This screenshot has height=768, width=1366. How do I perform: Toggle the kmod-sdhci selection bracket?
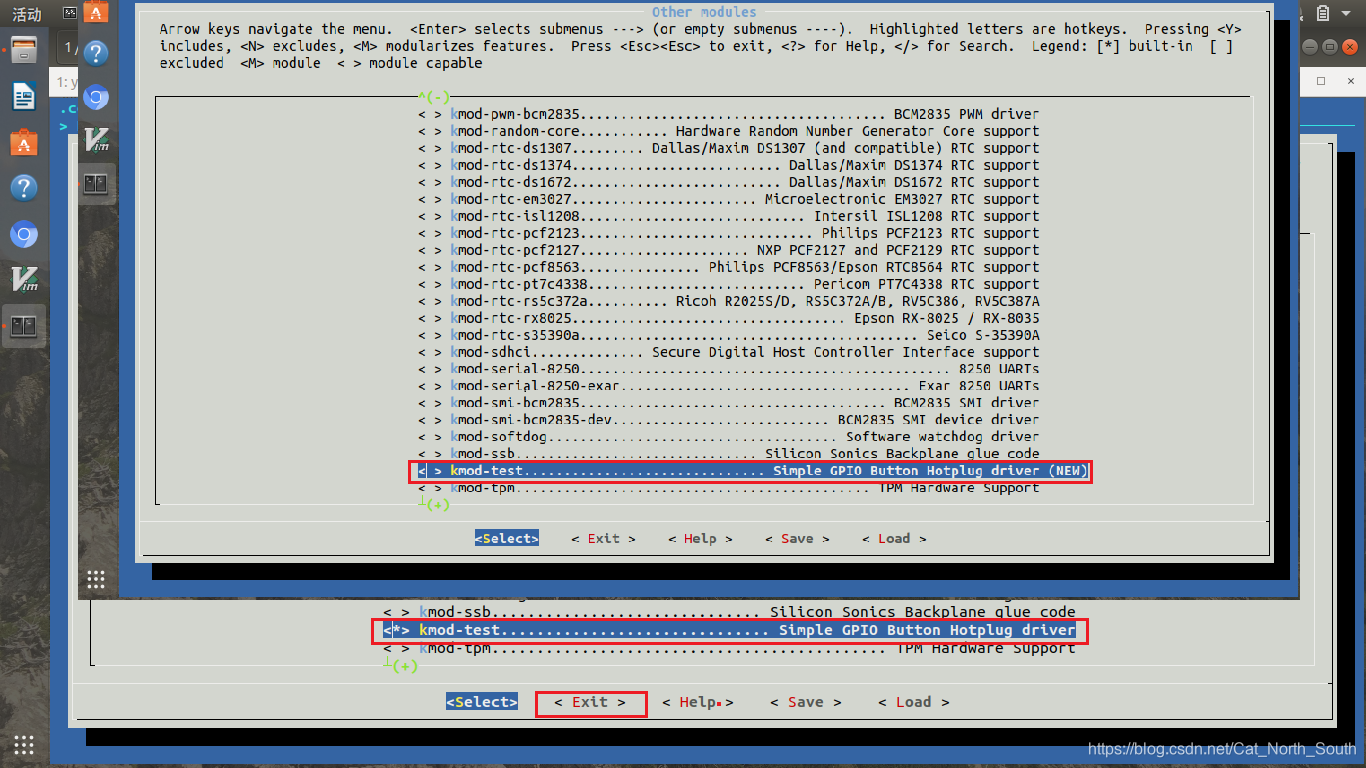[430, 352]
